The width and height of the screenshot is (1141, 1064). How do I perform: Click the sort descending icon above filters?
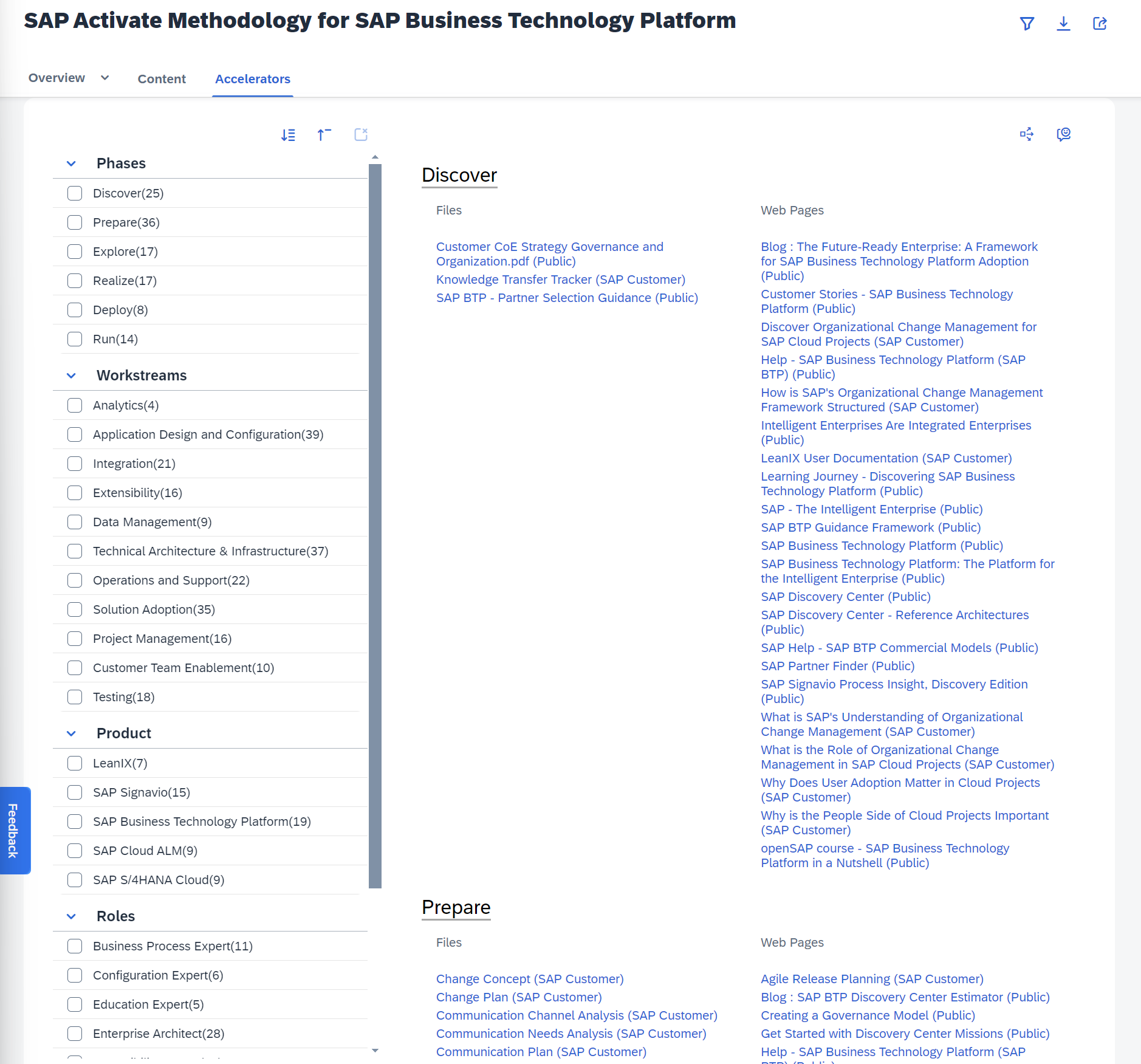pyautogui.click(x=288, y=135)
